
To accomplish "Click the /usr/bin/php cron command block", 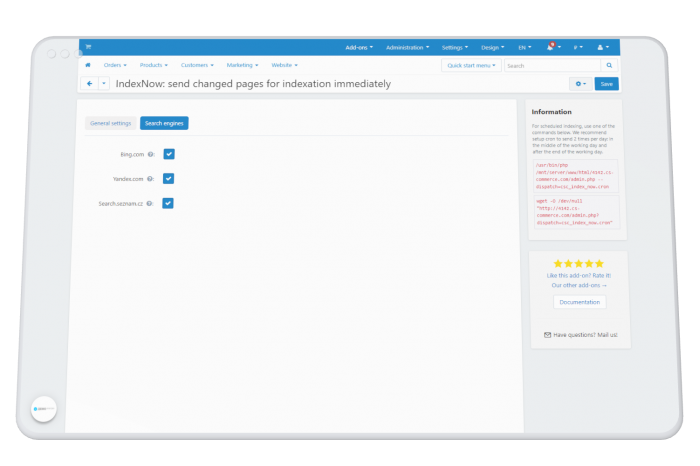I will [575, 176].
